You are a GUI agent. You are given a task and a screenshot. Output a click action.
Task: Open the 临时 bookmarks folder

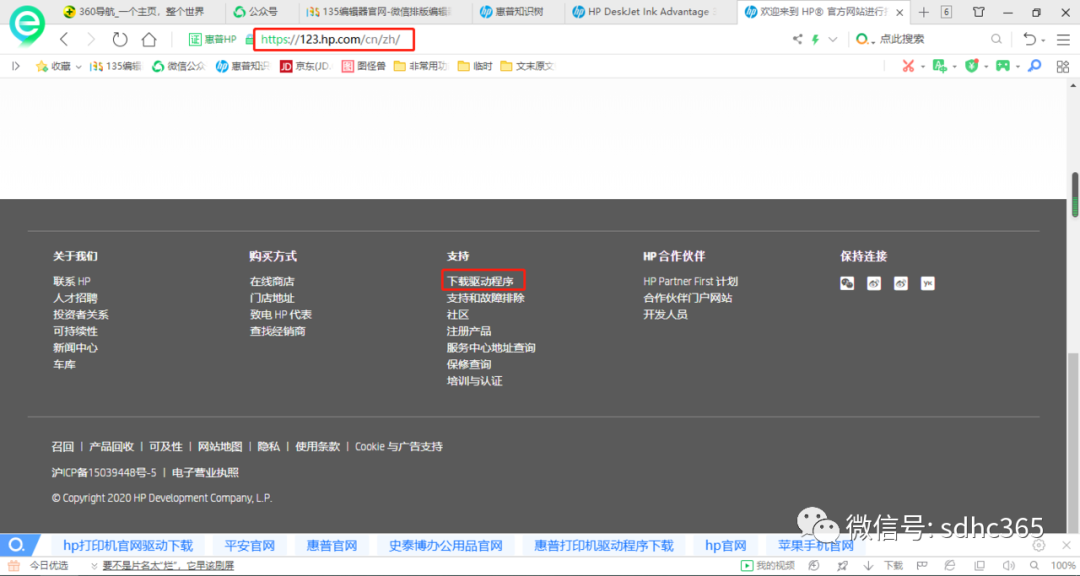(475, 66)
